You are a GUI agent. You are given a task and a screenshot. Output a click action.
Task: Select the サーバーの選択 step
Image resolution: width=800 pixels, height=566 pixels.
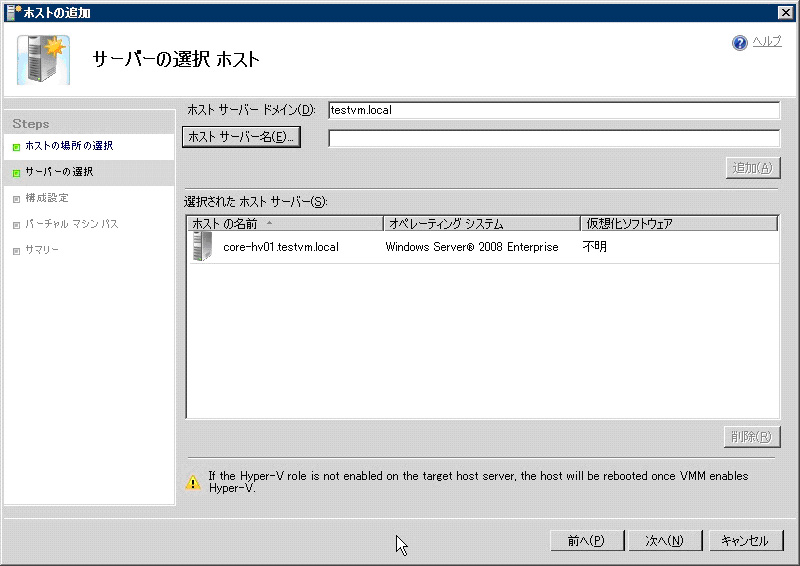pos(59,172)
